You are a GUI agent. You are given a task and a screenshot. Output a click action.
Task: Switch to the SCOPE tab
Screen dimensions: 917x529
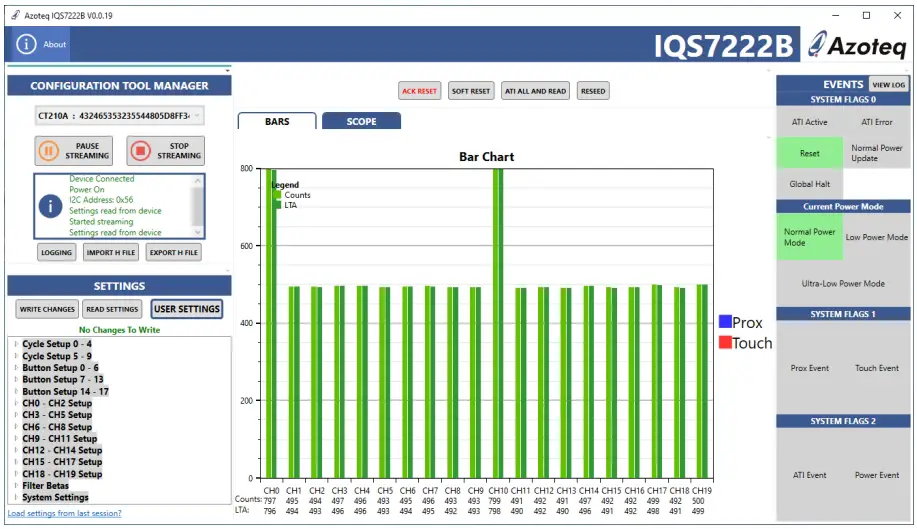[x=361, y=121]
